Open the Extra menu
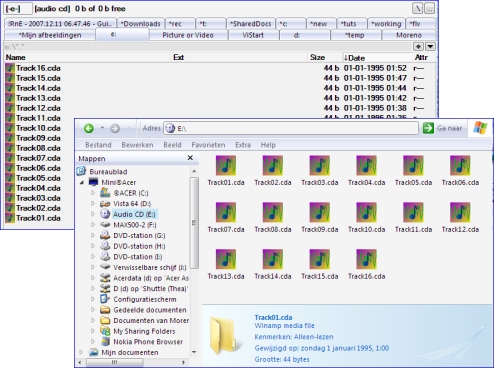The image size is (500, 375). click(x=243, y=145)
